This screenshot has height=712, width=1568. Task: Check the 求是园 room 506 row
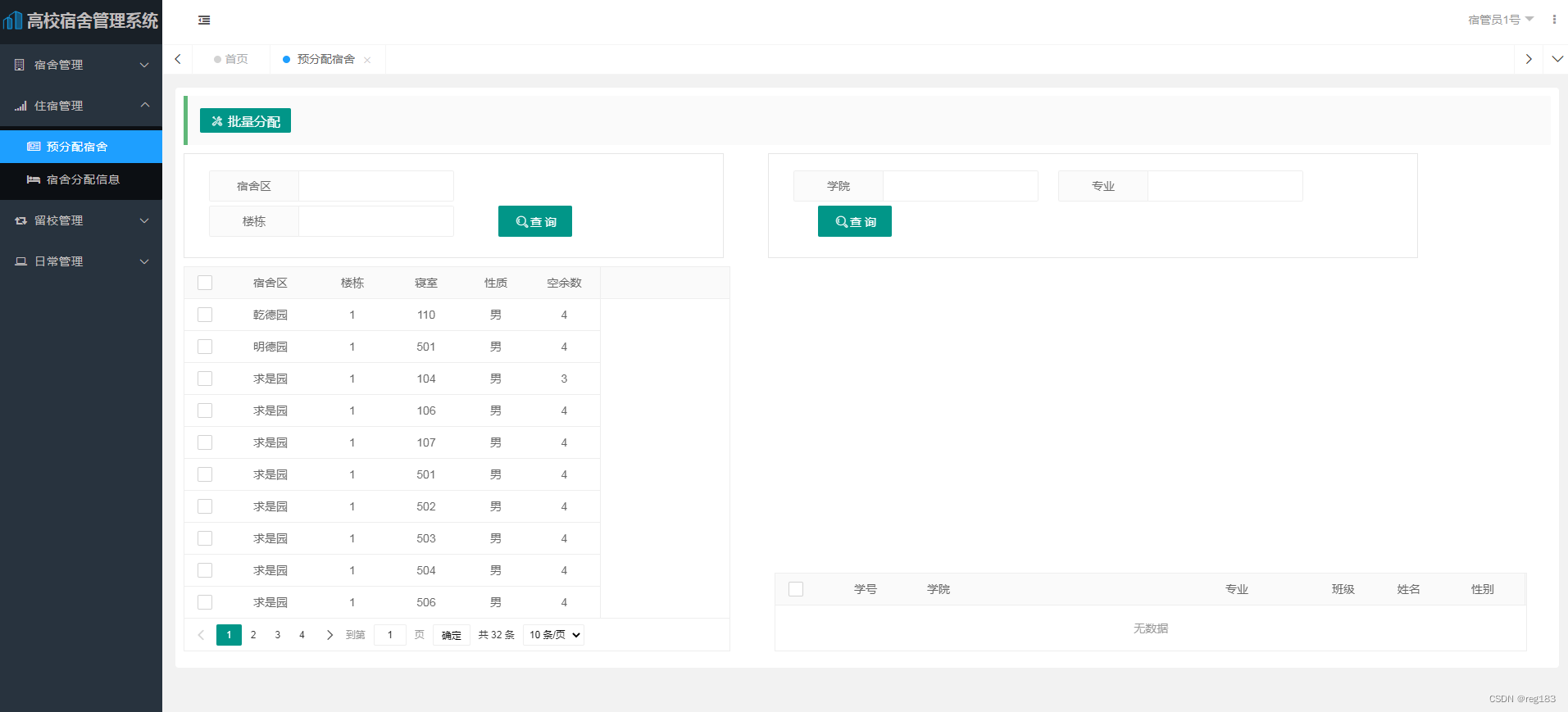[x=205, y=602]
